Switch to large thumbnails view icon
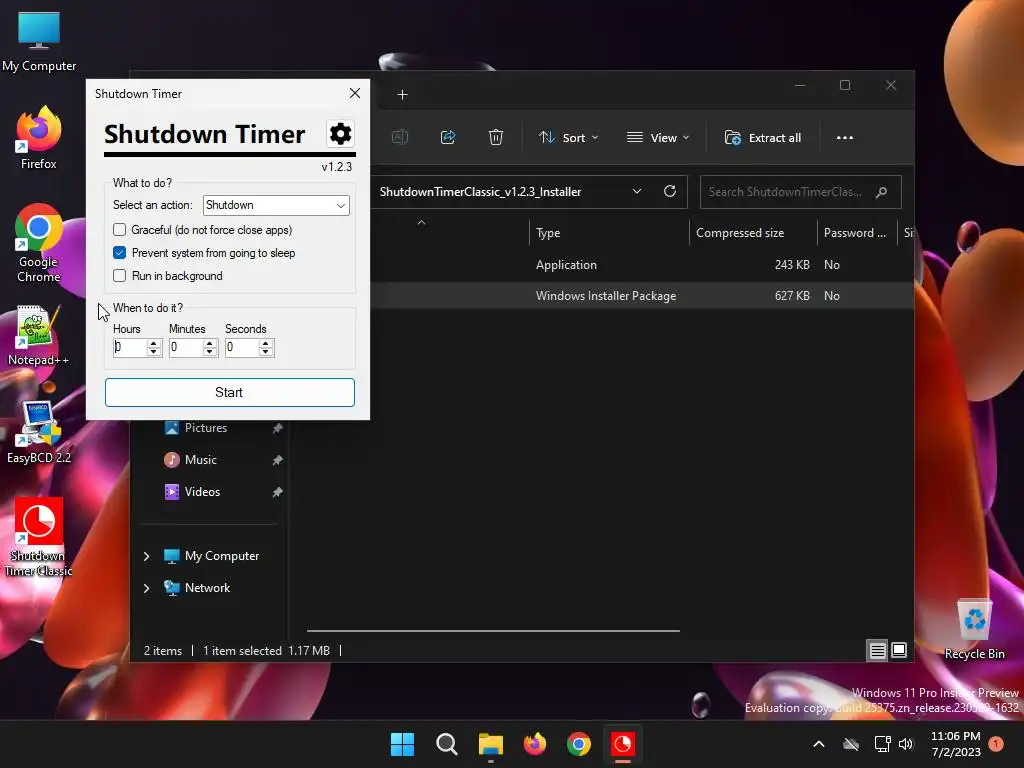 pyautogui.click(x=899, y=650)
